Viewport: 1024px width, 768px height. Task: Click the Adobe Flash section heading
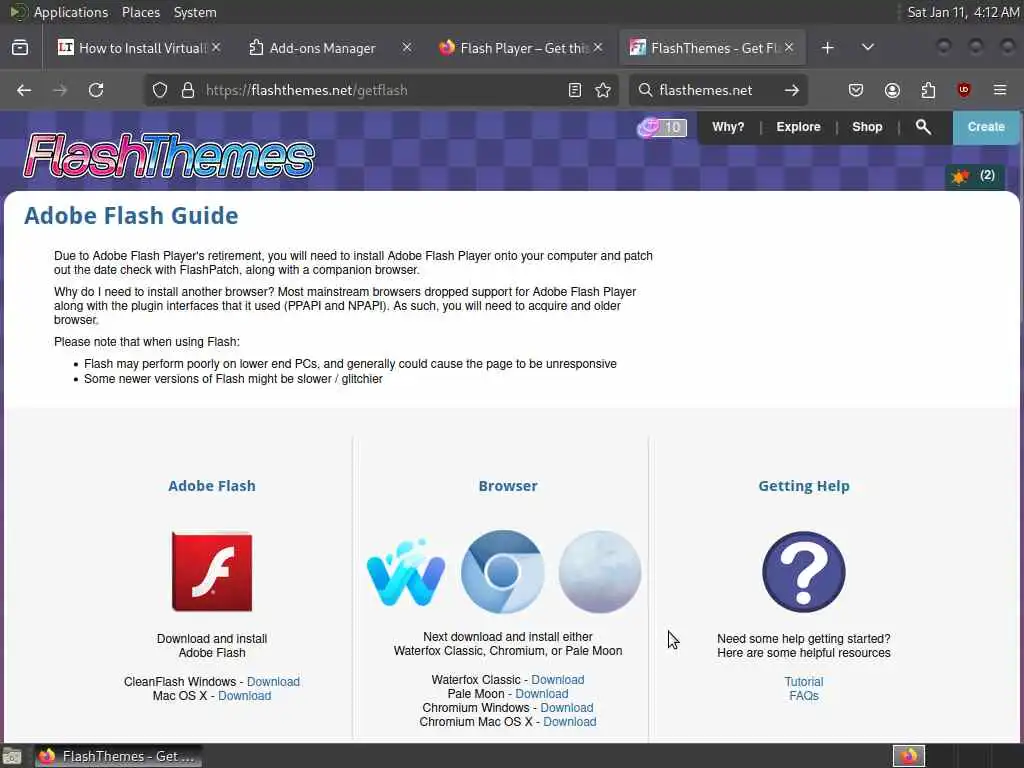(212, 486)
